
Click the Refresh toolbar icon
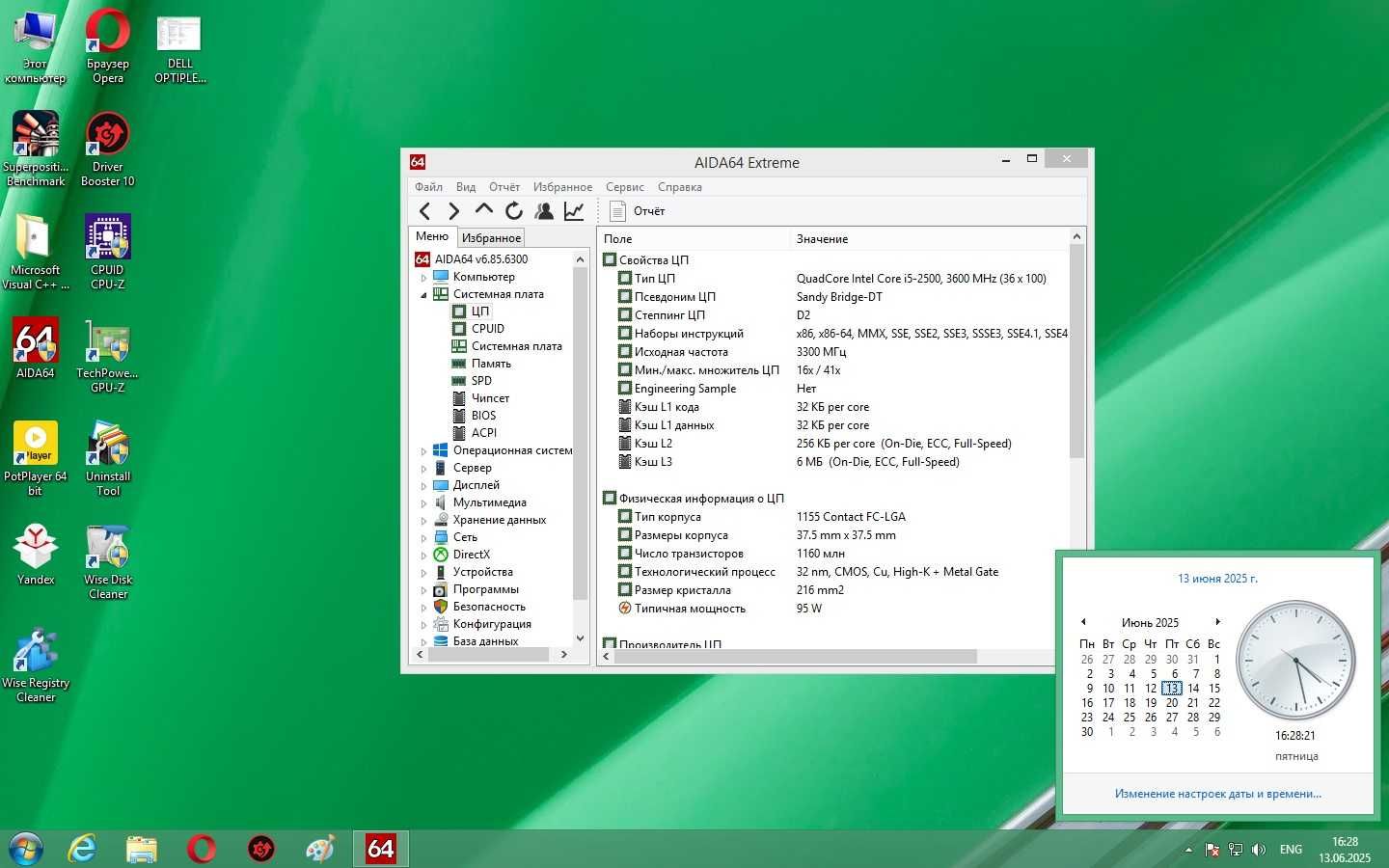514,211
